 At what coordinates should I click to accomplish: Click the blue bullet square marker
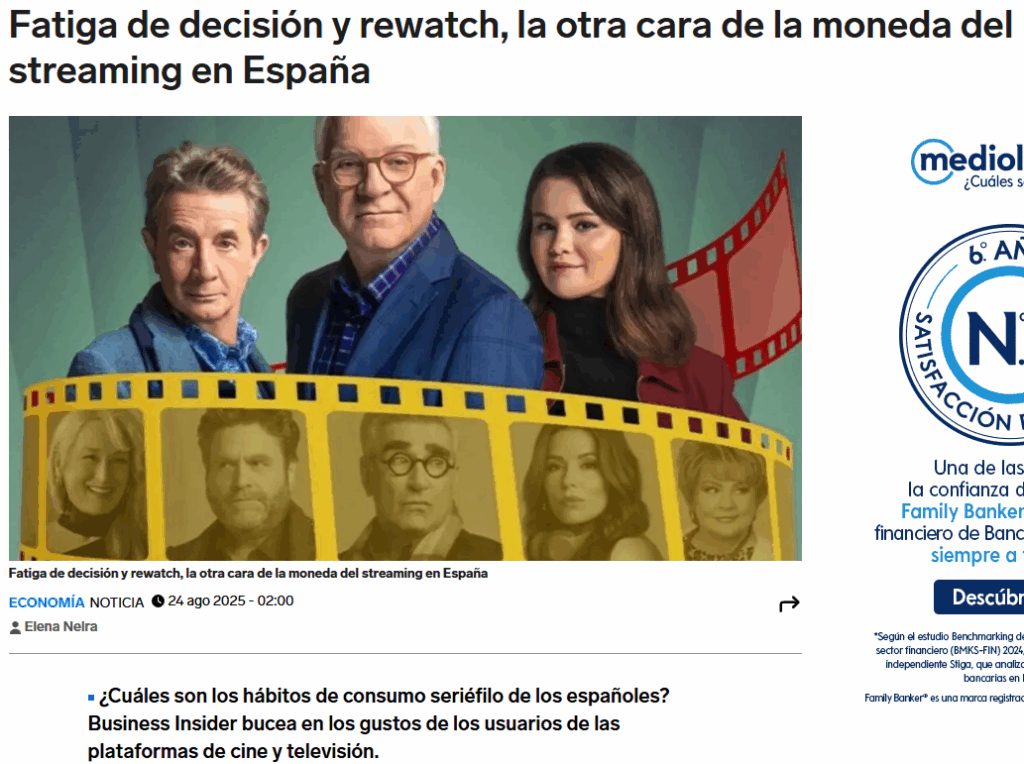(91, 697)
